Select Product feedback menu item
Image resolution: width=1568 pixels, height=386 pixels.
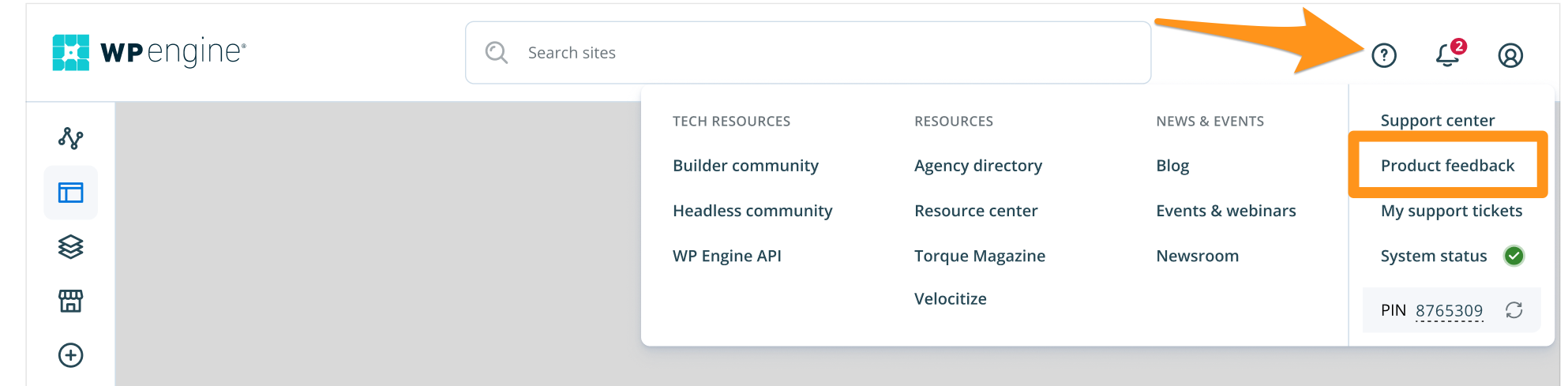1447,166
